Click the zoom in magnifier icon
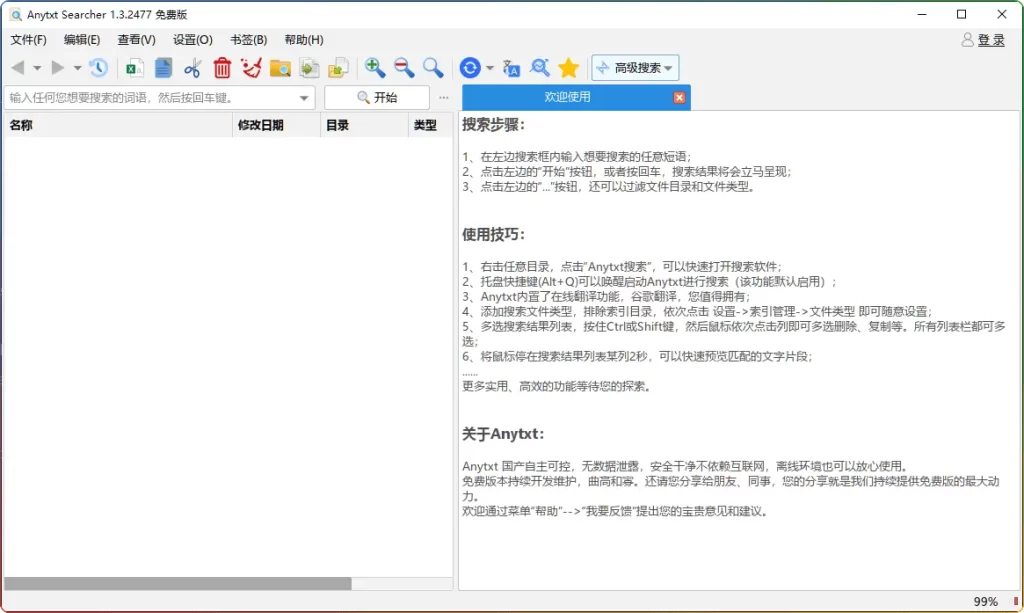 (375, 67)
